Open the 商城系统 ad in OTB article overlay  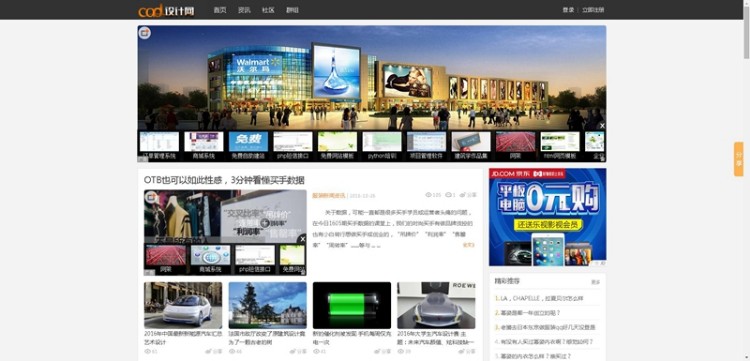pyautogui.click(x=210, y=259)
